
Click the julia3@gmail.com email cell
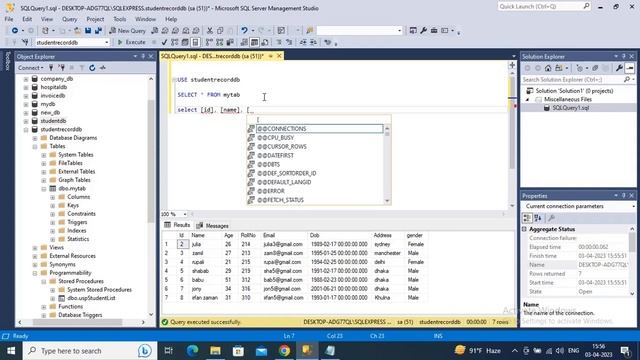click(x=283, y=244)
